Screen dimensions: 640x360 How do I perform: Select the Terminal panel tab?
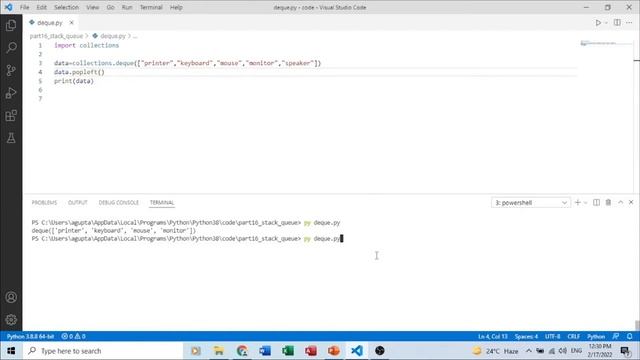162,203
